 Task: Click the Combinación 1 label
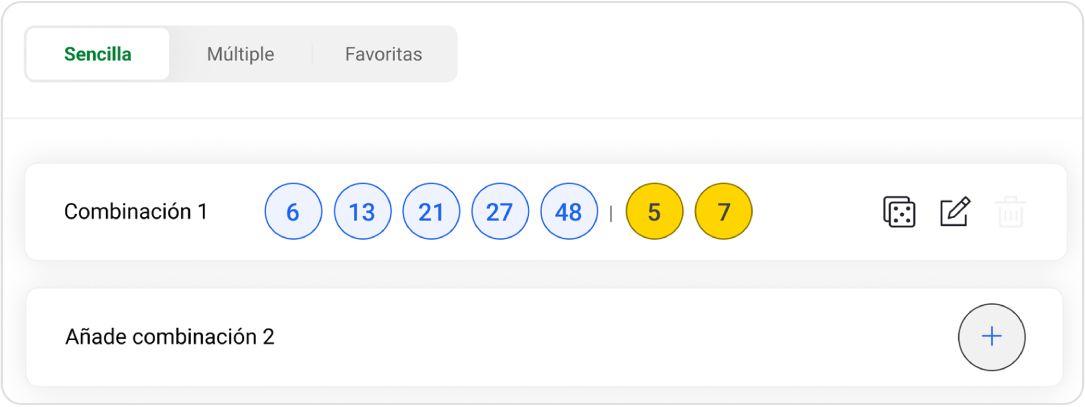(136, 212)
